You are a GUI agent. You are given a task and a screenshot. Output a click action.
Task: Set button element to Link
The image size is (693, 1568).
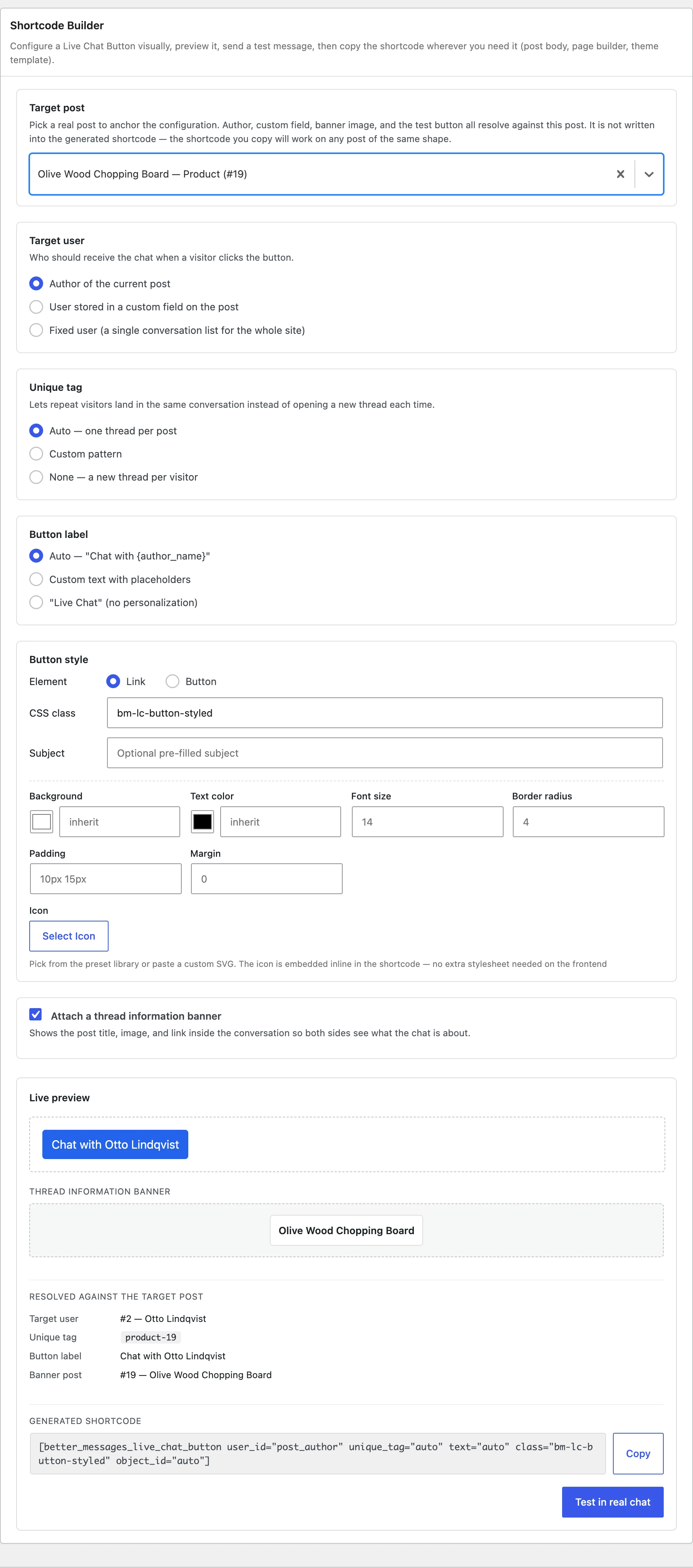pyautogui.click(x=113, y=681)
